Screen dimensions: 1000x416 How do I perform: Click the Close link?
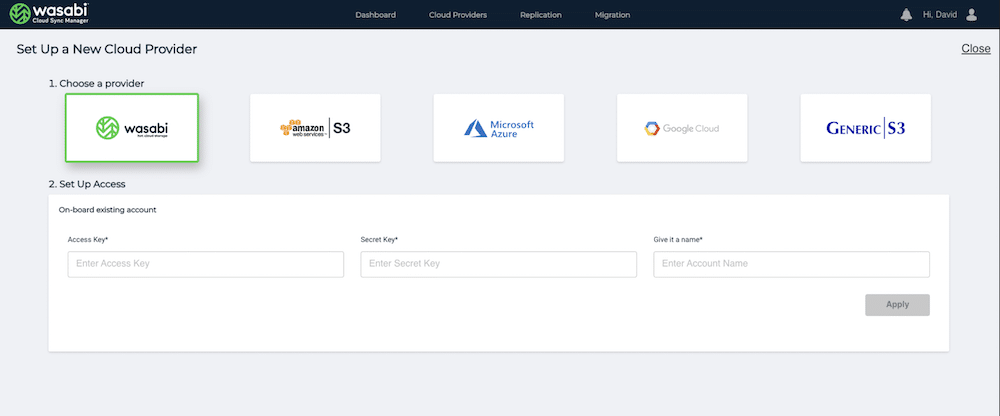pyautogui.click(x=976, y=48)
